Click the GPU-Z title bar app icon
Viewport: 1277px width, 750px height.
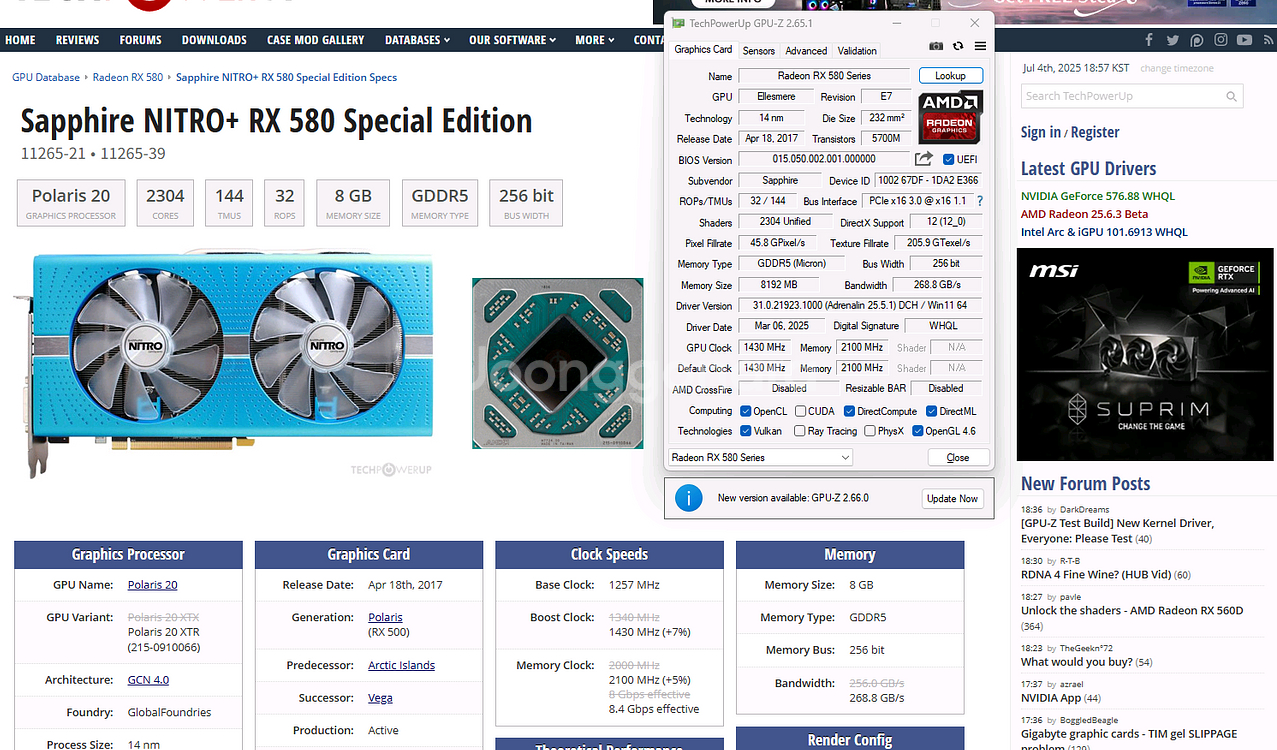click(679, 23)
